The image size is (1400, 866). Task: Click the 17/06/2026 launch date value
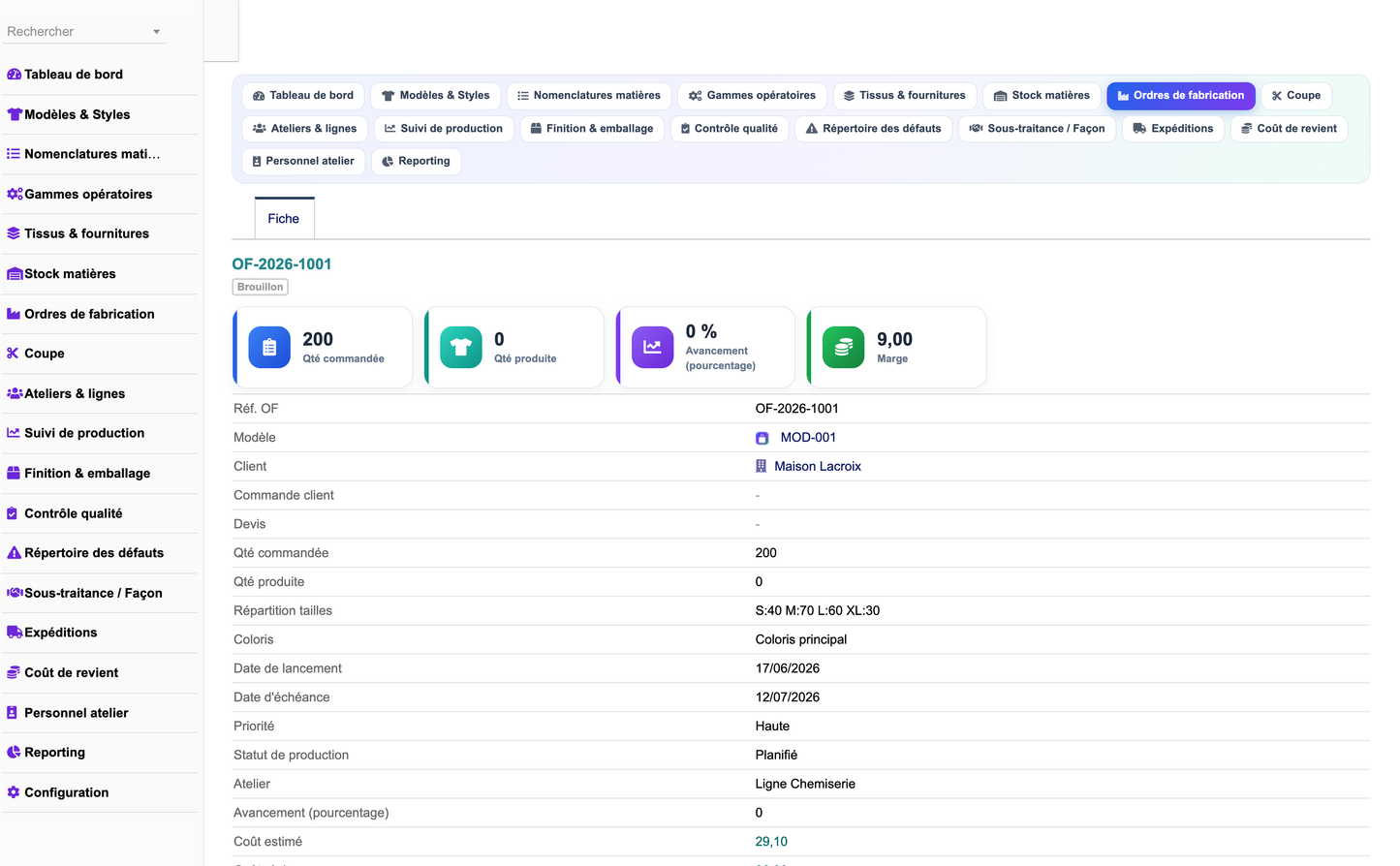788,668
